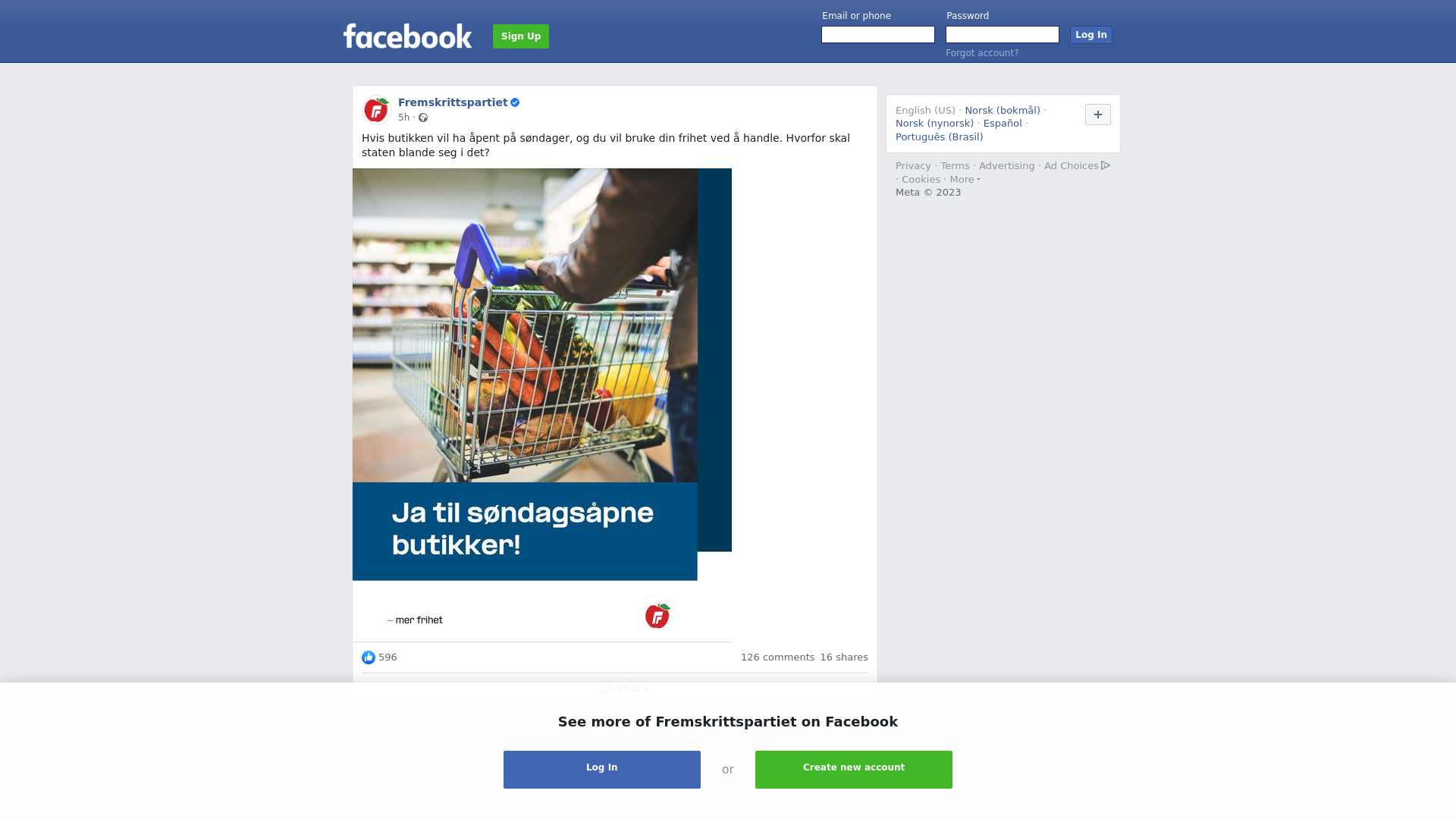Open the Fremskrittspartiet profile picture

[376, 110]
